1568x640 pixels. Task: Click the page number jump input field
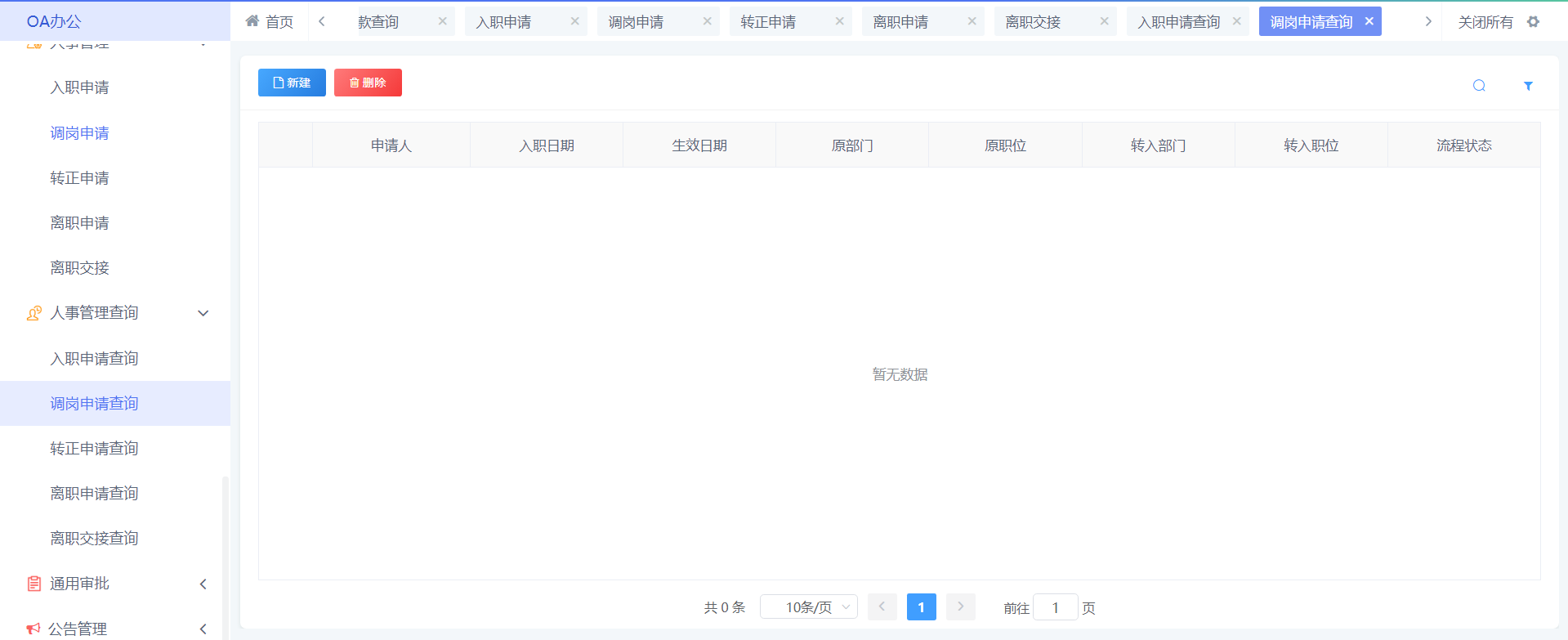tap(1055, 607)
